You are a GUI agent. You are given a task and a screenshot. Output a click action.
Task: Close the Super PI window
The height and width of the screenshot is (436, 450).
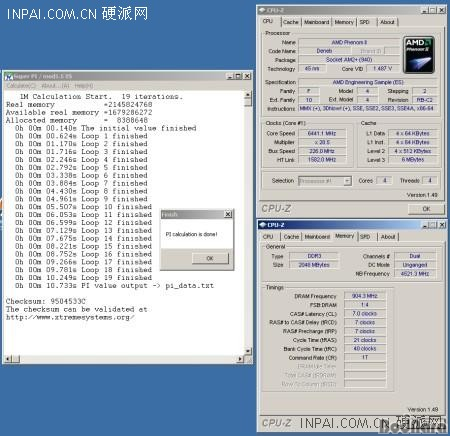(247, 76)
